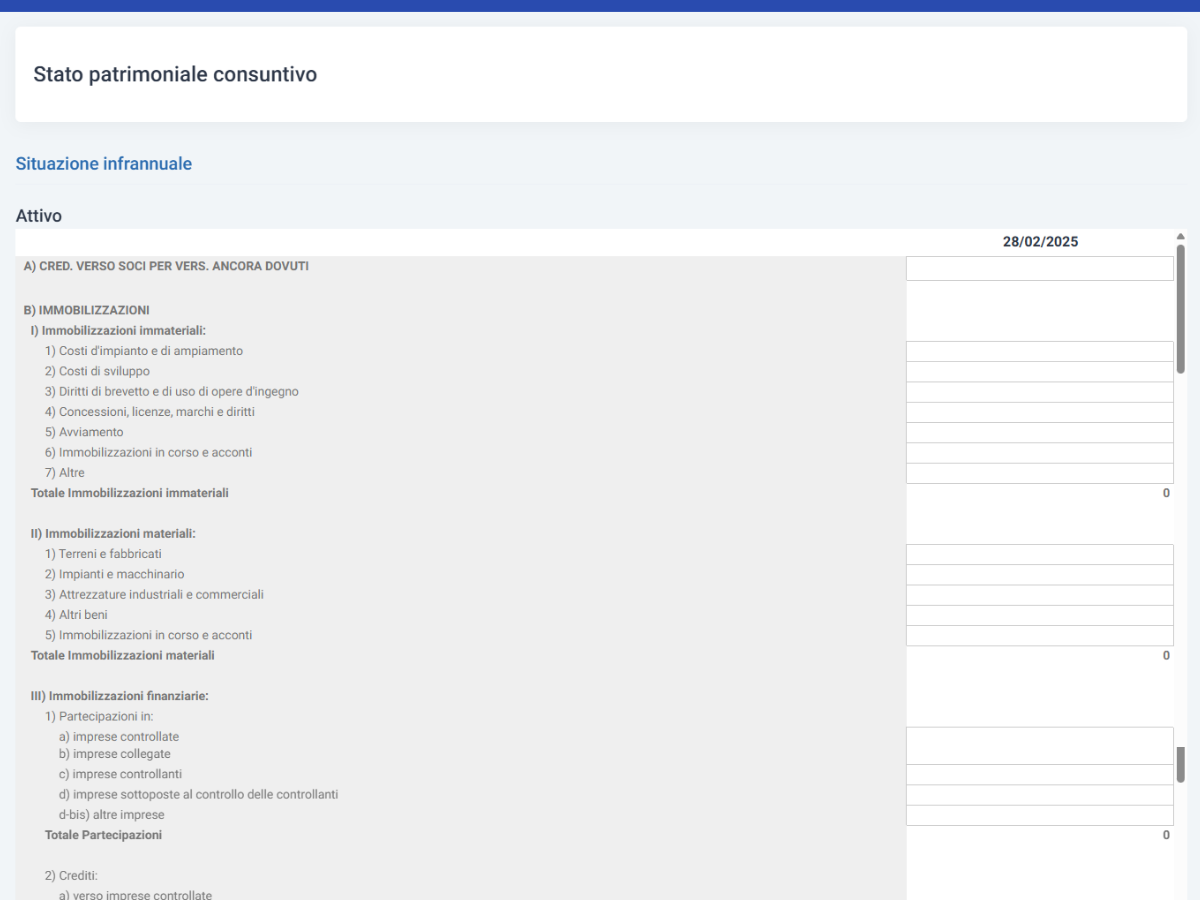
Task: Click the 1) Partecipazioni in: label
Action: tap(99, 716)
